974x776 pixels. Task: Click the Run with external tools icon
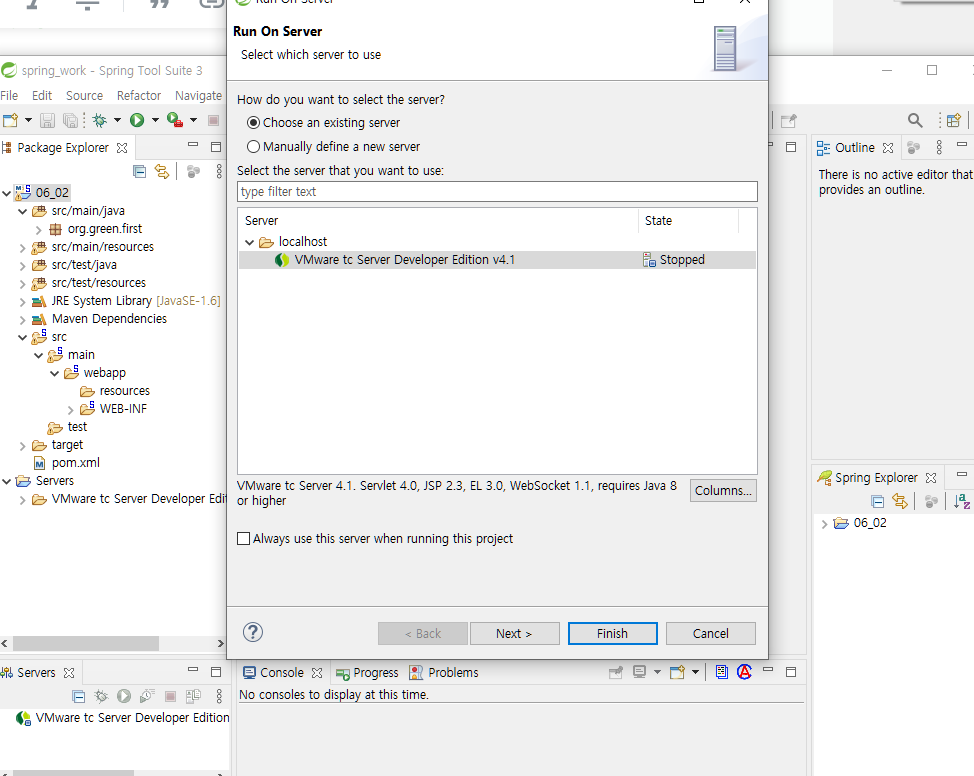(x=175, y=120)
